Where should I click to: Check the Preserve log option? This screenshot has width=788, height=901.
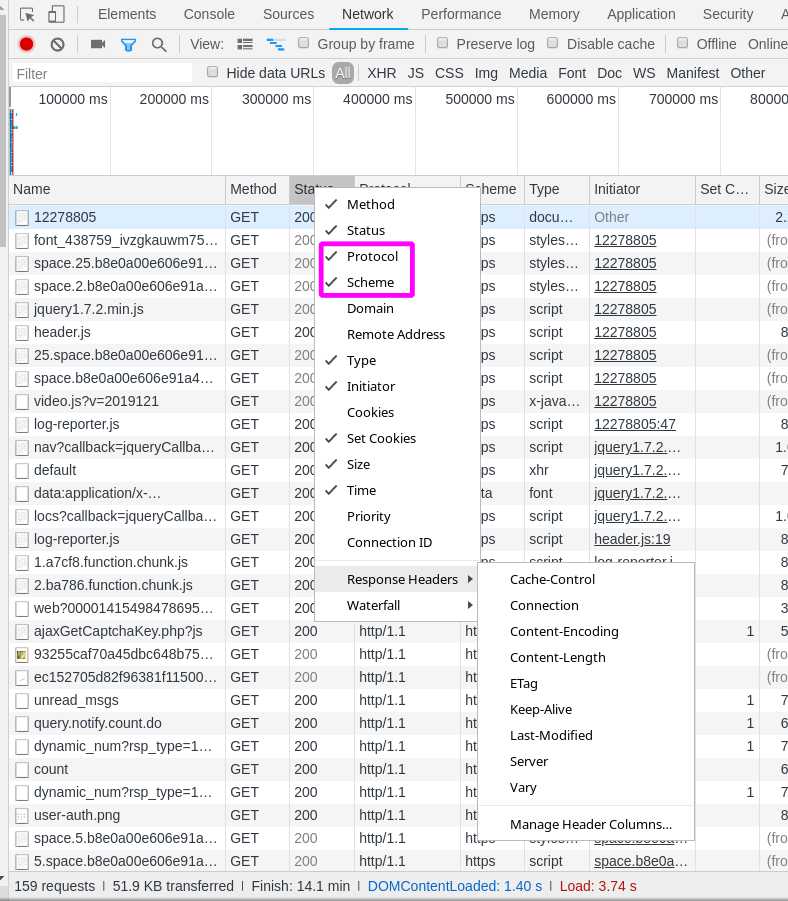click(x=443, y=43)
